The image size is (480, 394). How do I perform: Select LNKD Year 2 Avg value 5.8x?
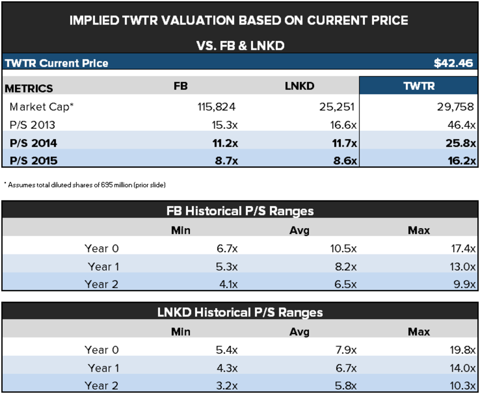pos(345,386)
